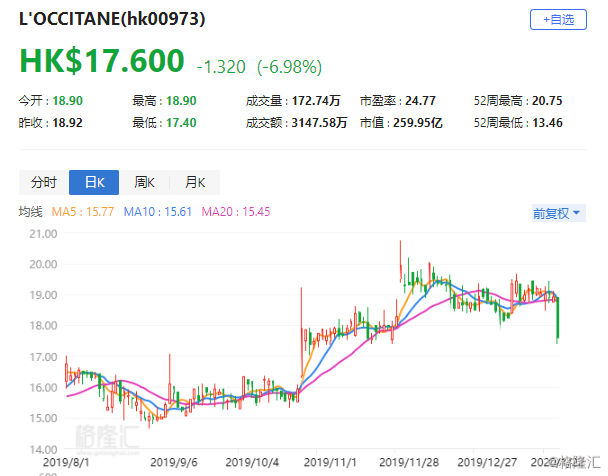Click the 52周最低 value 13.46

point(547,123)
